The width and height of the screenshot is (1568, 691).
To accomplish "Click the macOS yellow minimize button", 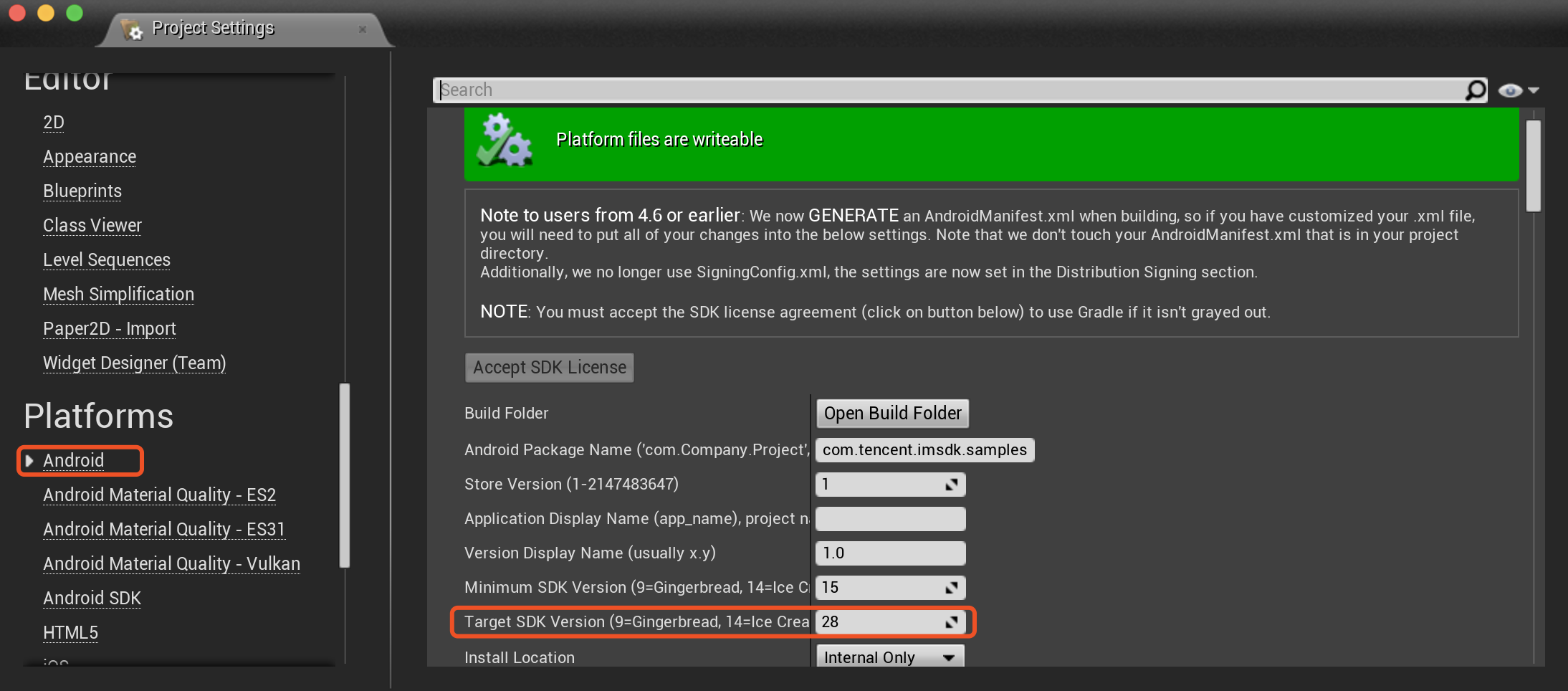I will coord(46,13).
